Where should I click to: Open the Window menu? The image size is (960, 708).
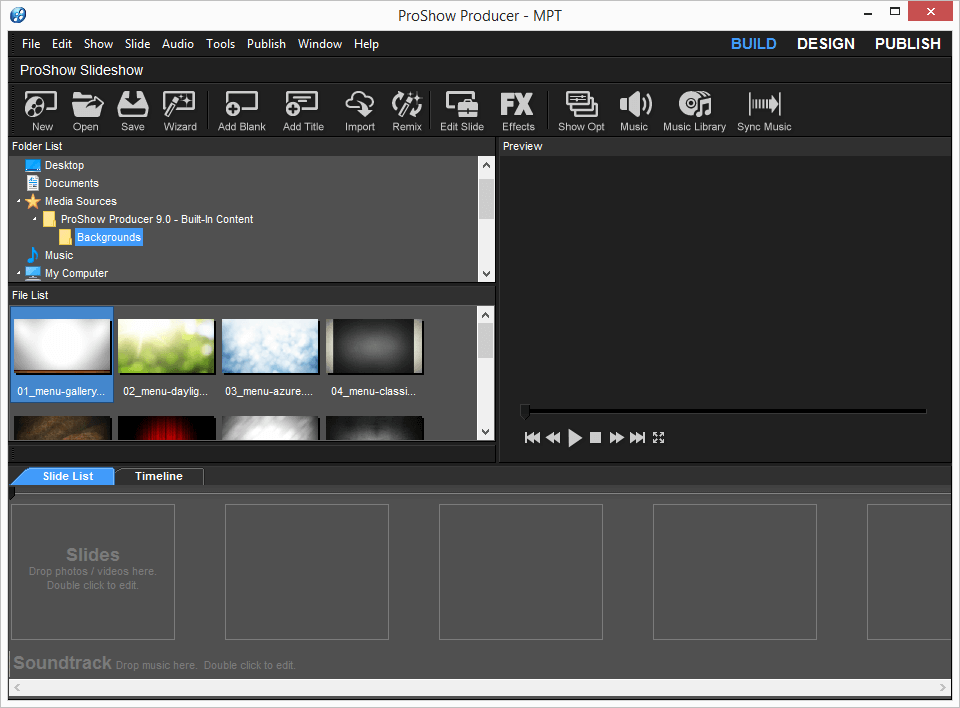pyautogui.click(x=320, y=44)
